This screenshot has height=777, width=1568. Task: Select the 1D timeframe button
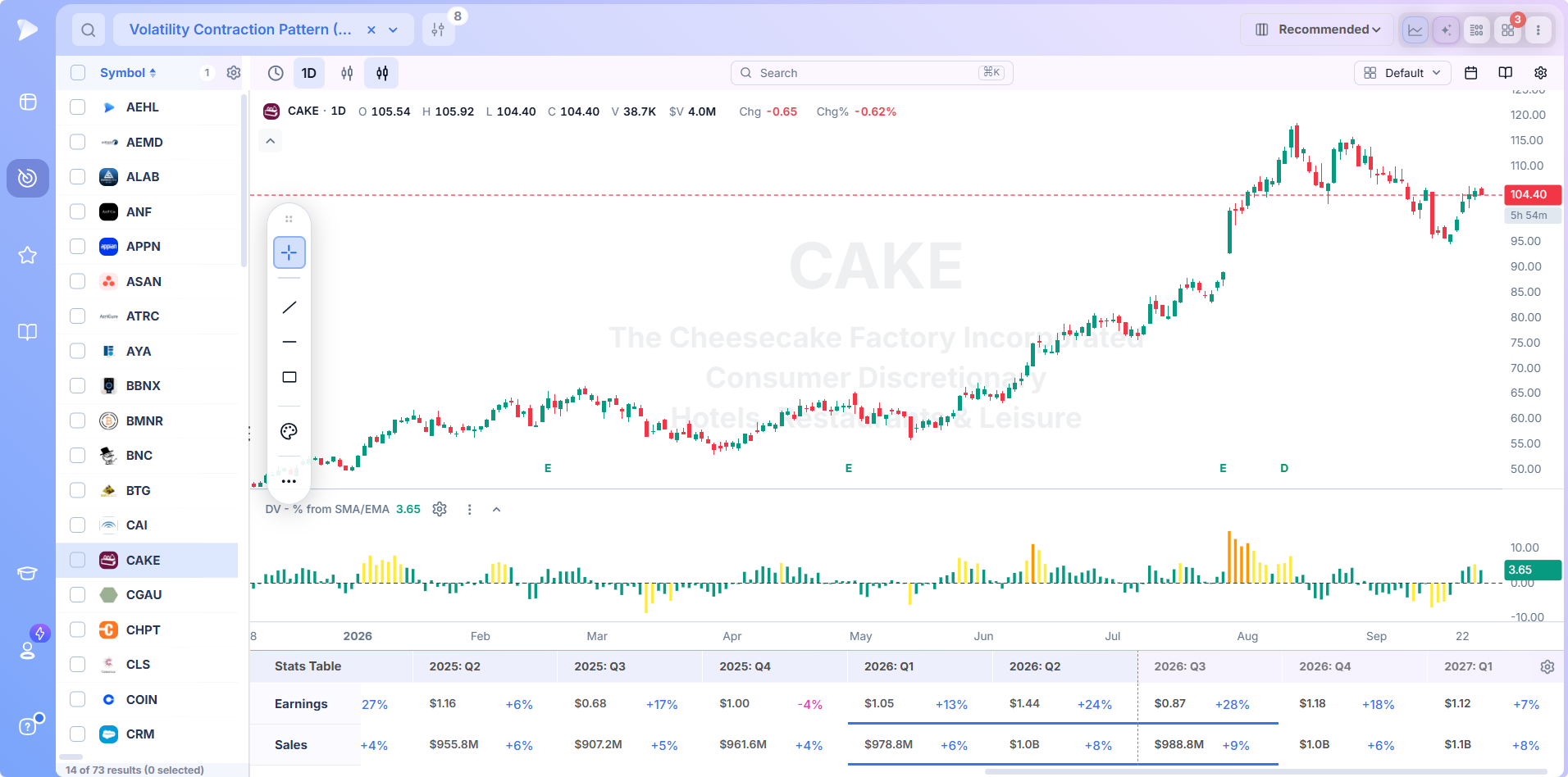coord(309,73)
